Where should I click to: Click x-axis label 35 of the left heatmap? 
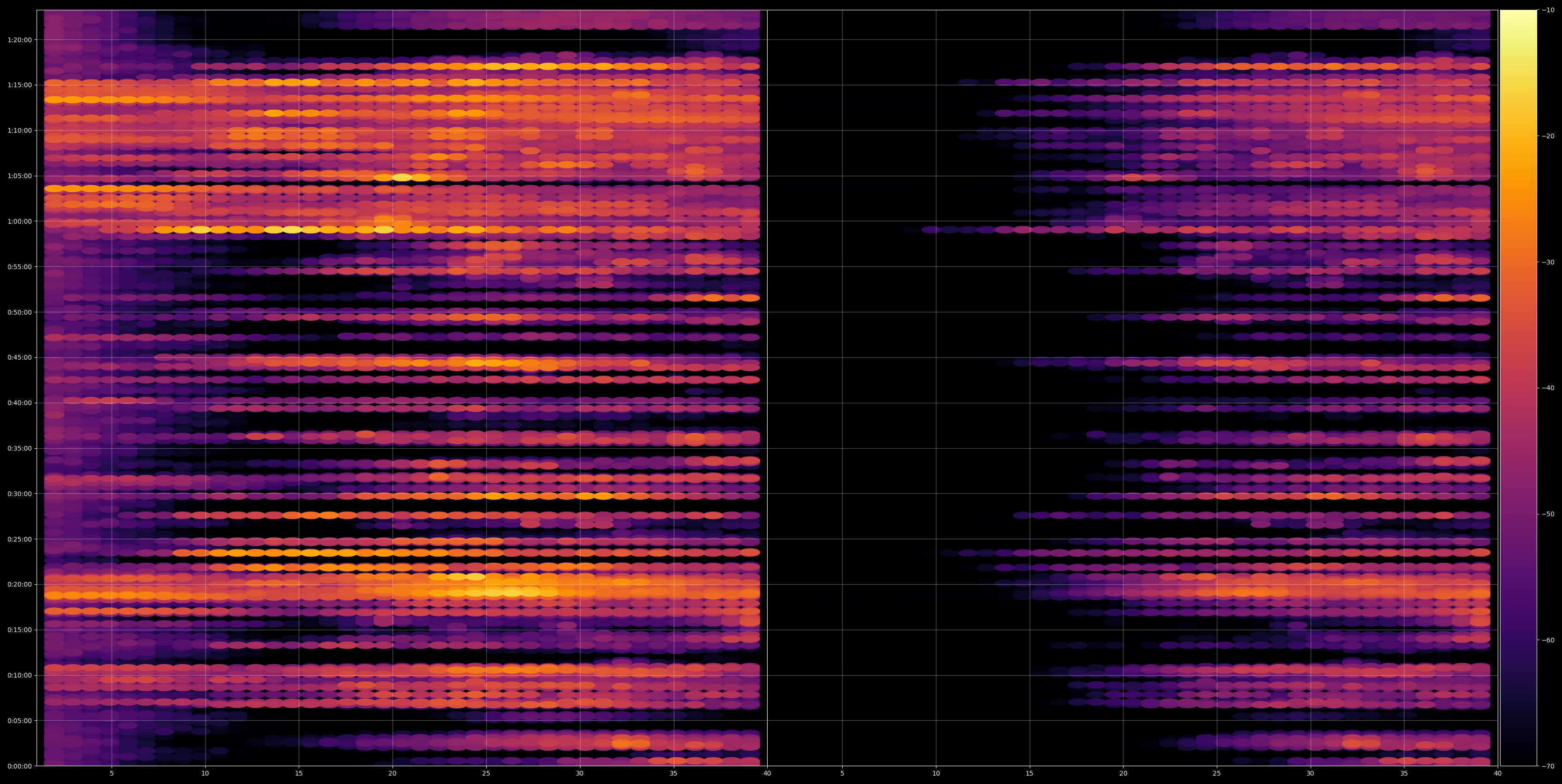tap(674, 773)
